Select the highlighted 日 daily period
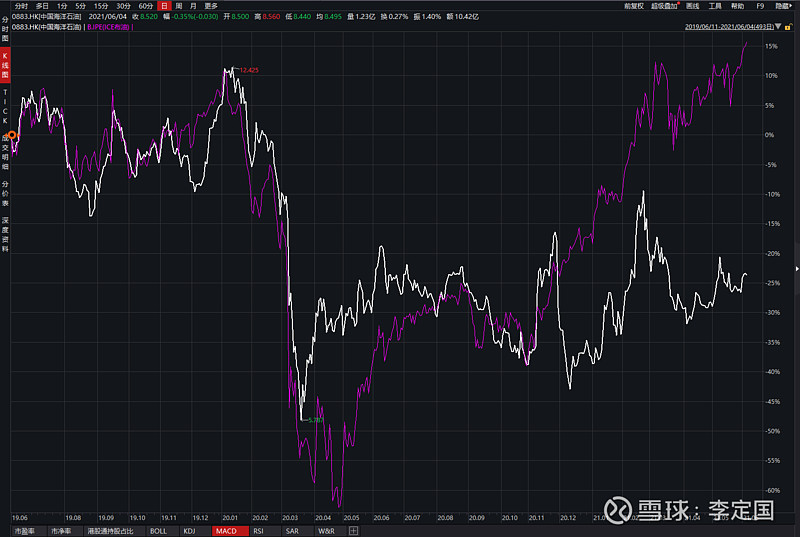Viewport: 800px width, 537px height. click(164, 6)
